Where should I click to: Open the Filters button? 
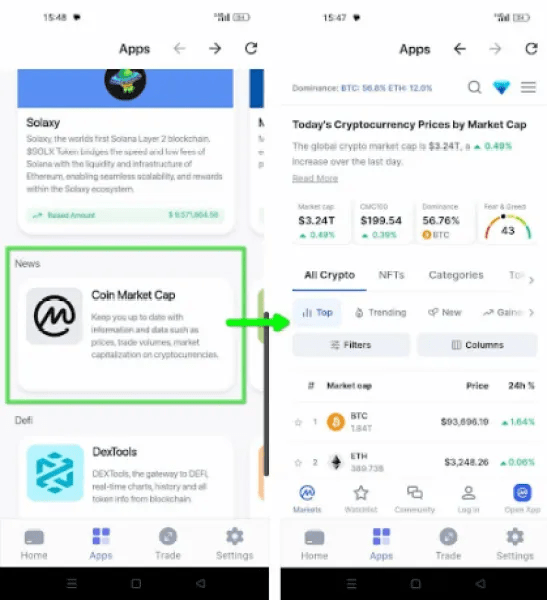tap(351, 345)
